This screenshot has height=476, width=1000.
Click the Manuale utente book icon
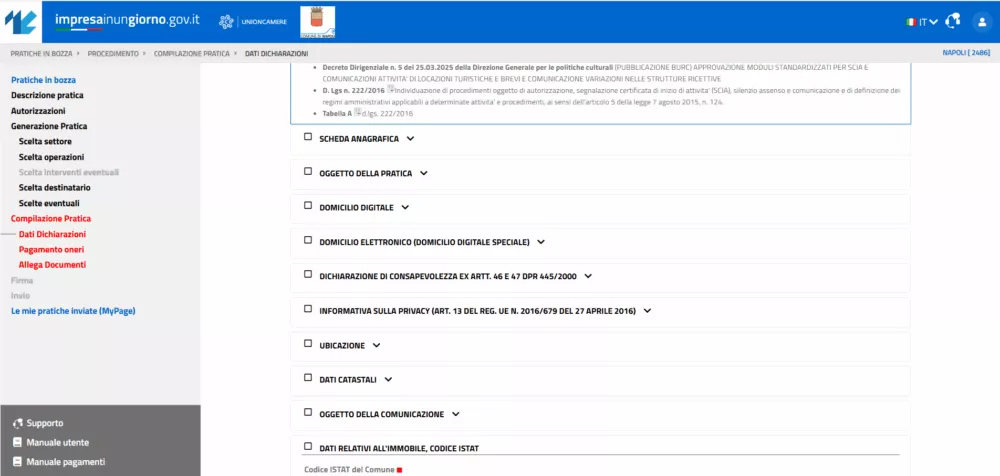tap(17, 443)
